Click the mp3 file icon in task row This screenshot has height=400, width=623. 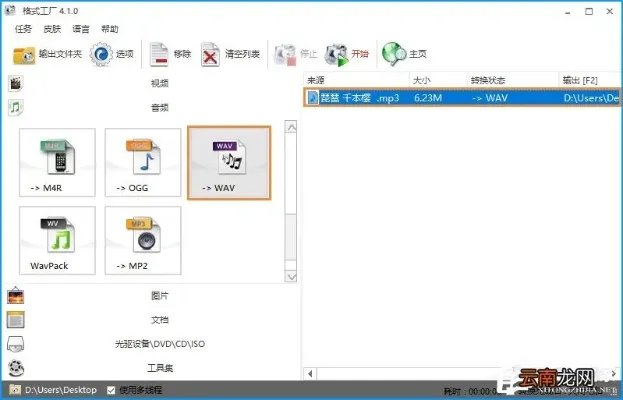(313, 97)
